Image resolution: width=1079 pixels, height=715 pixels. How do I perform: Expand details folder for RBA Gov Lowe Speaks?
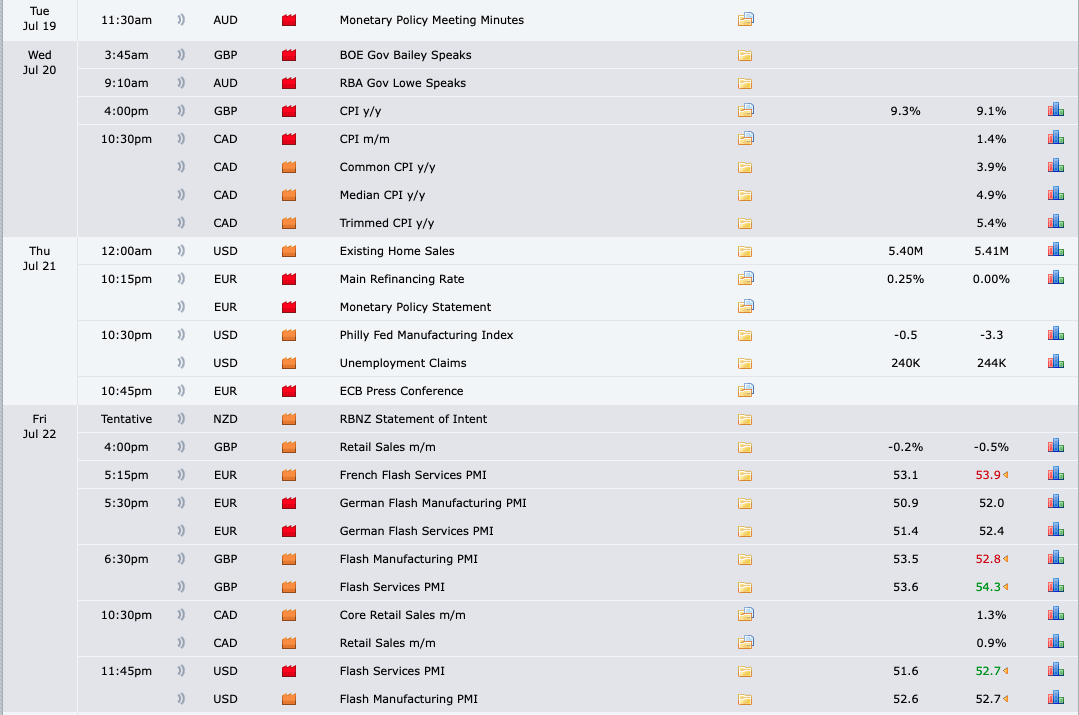pos(745,83)
